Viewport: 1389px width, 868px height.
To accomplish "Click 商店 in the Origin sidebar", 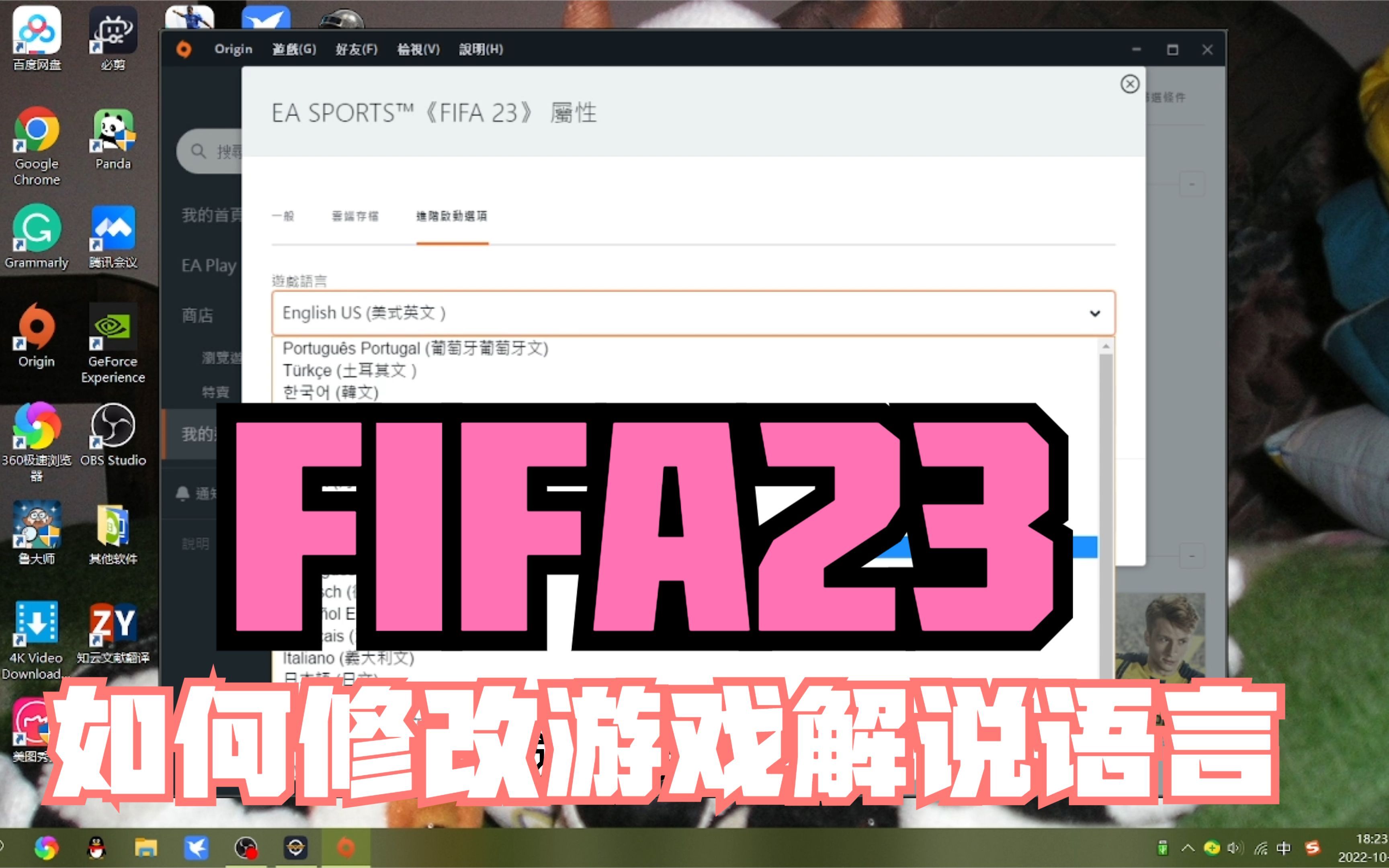I will tap(198, 316).
